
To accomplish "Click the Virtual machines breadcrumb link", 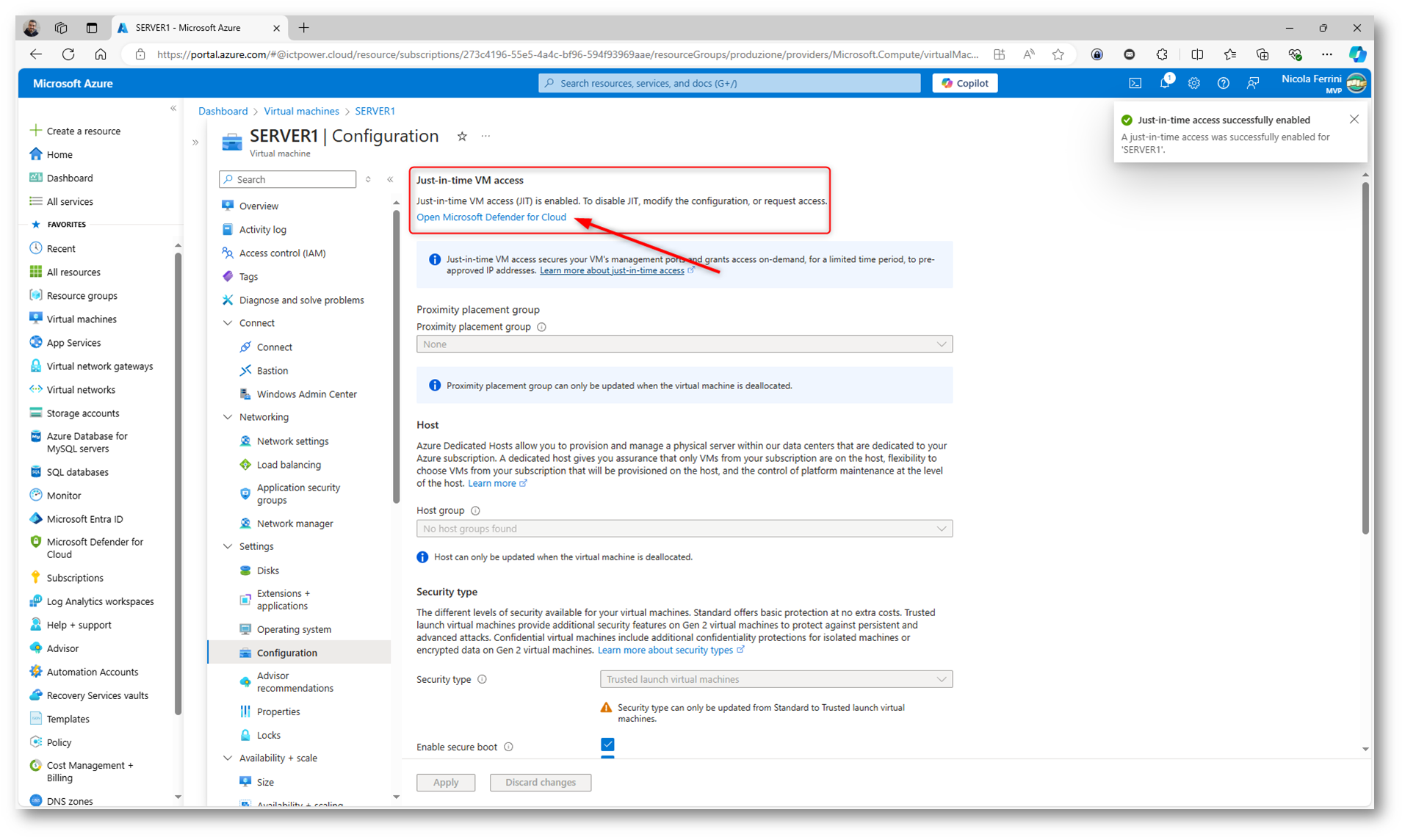I will pos(301,112).
